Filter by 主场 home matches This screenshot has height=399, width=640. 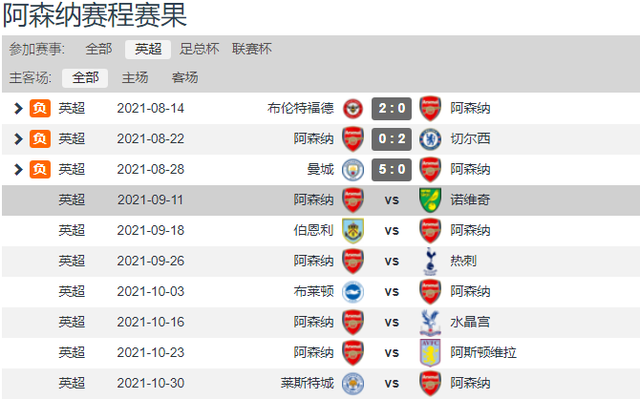coord(135,78)
